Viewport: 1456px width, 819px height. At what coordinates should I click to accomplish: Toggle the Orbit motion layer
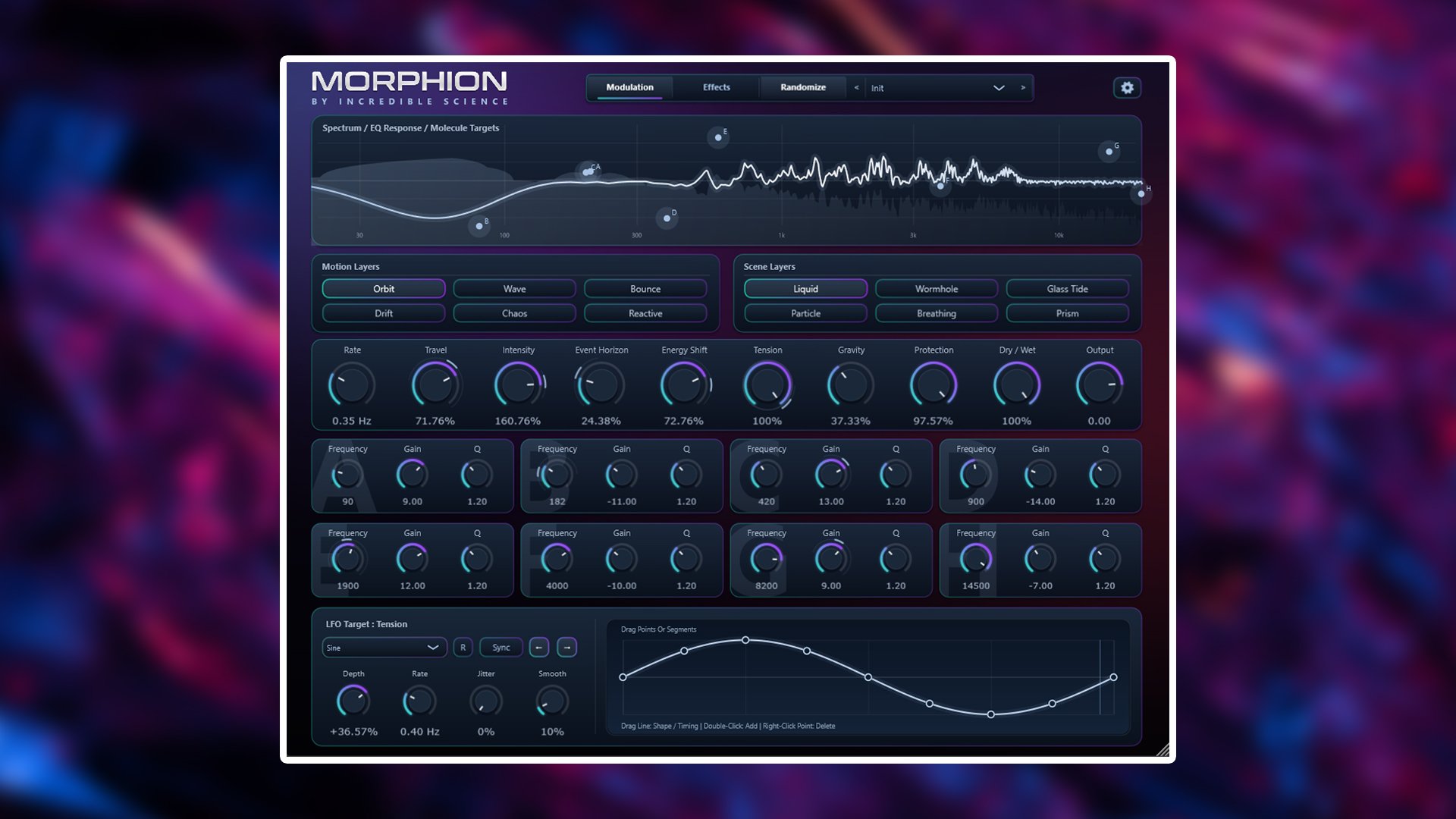(384, 289)
